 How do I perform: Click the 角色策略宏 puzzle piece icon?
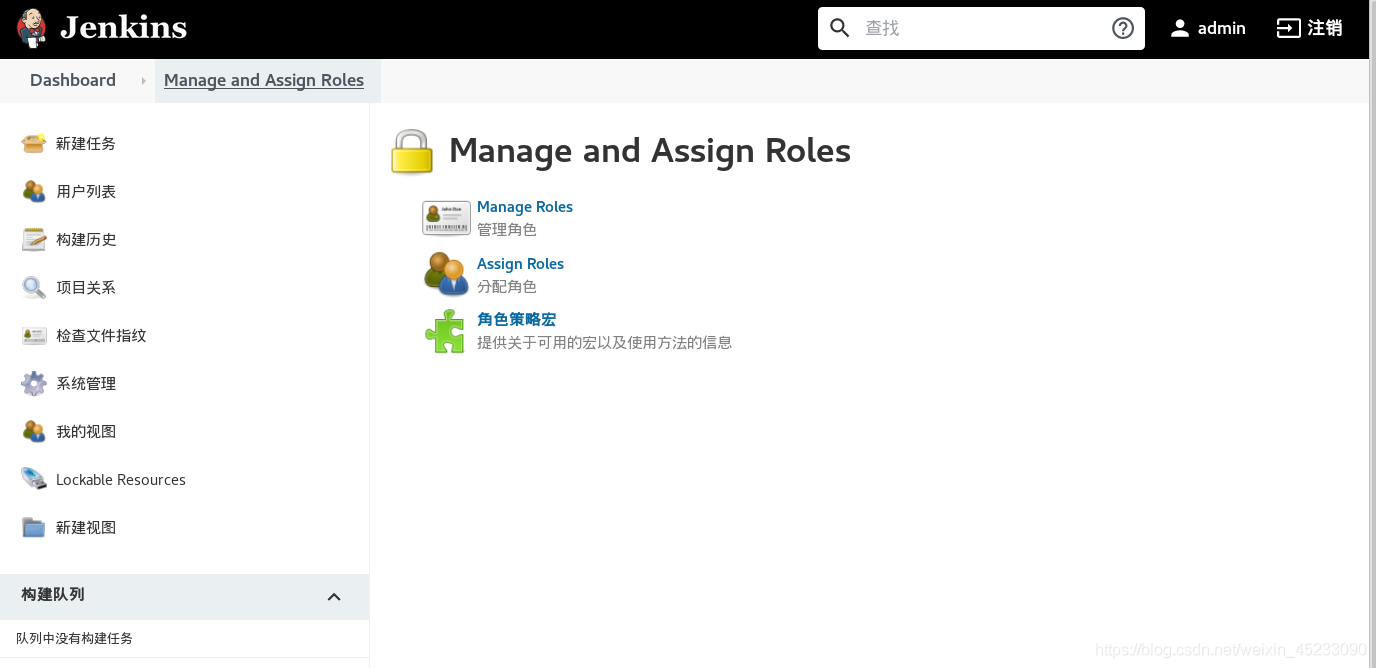click(445, 331)
